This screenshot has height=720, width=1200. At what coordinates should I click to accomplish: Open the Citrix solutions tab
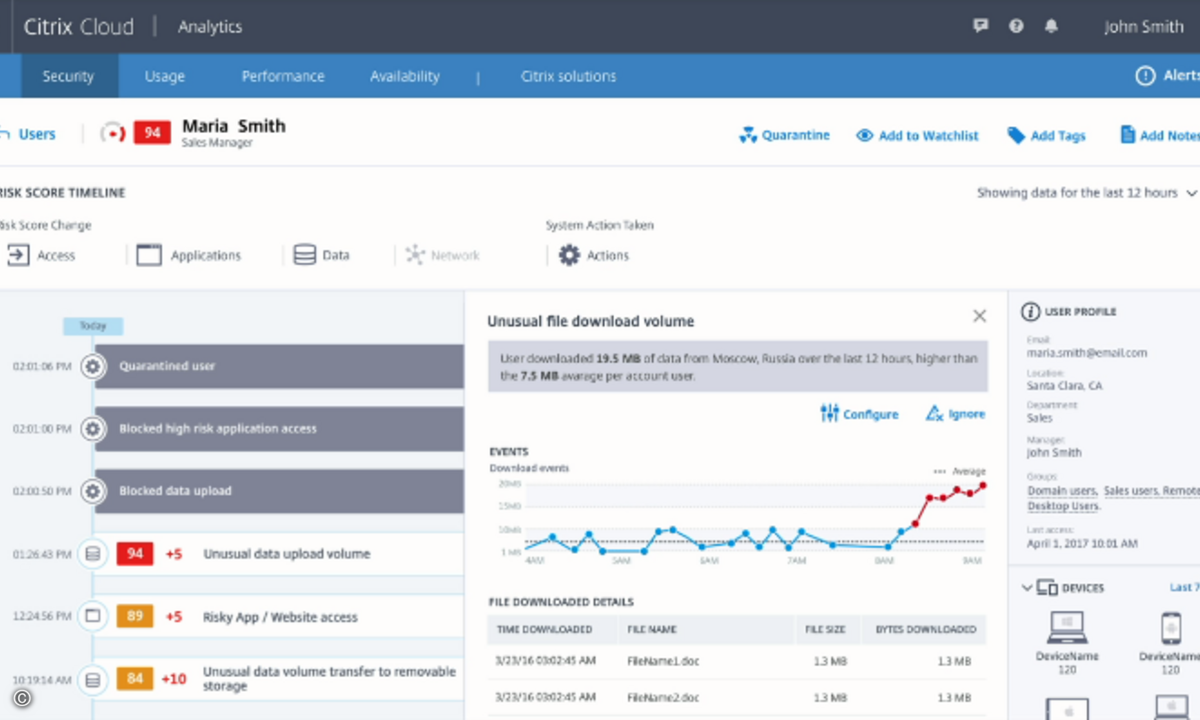(x=568, y=76)
